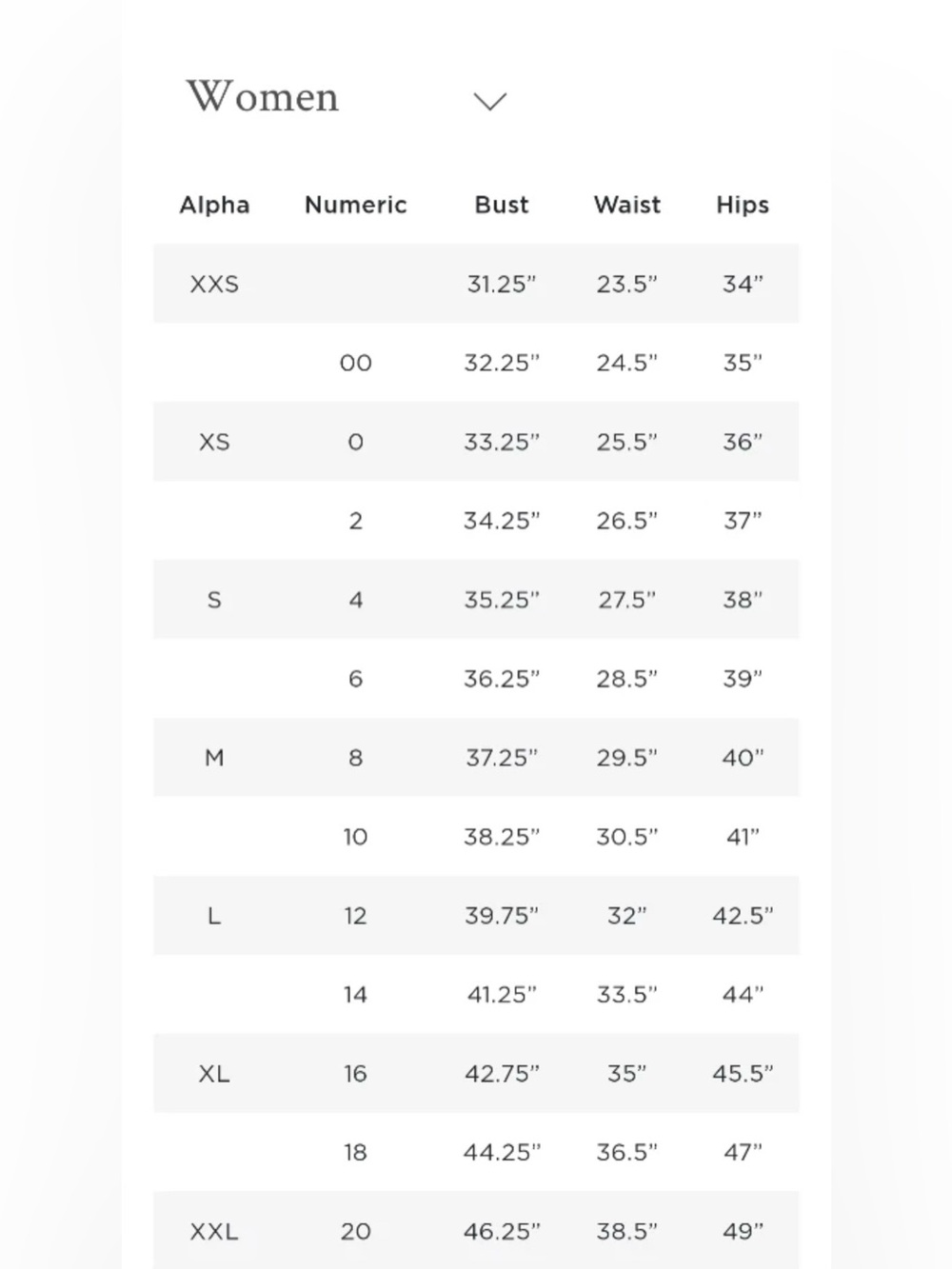Select the M size label

coord(214,758)
